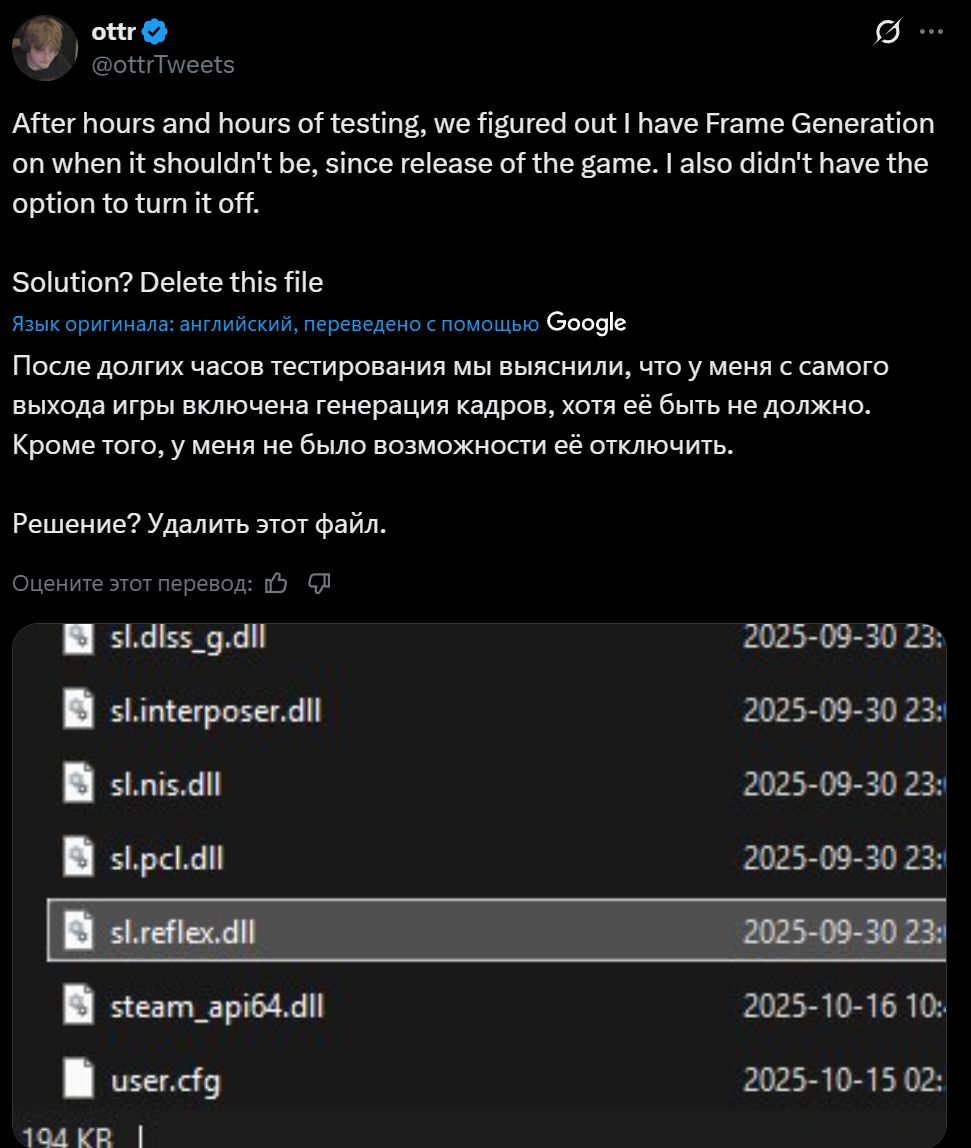The height and width of the screenshot is (1148, 971).
Task: Click the original language notice text
Action: click(x=276, y=324)
